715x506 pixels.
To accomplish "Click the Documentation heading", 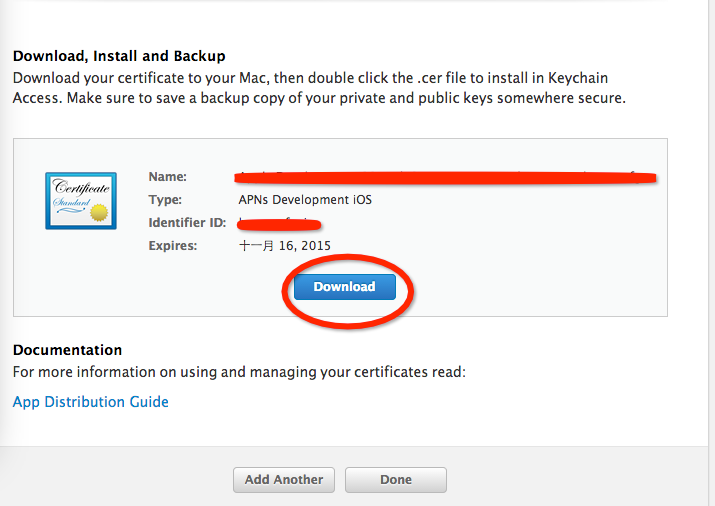I will pyautogui.click(x=67, y=350).
